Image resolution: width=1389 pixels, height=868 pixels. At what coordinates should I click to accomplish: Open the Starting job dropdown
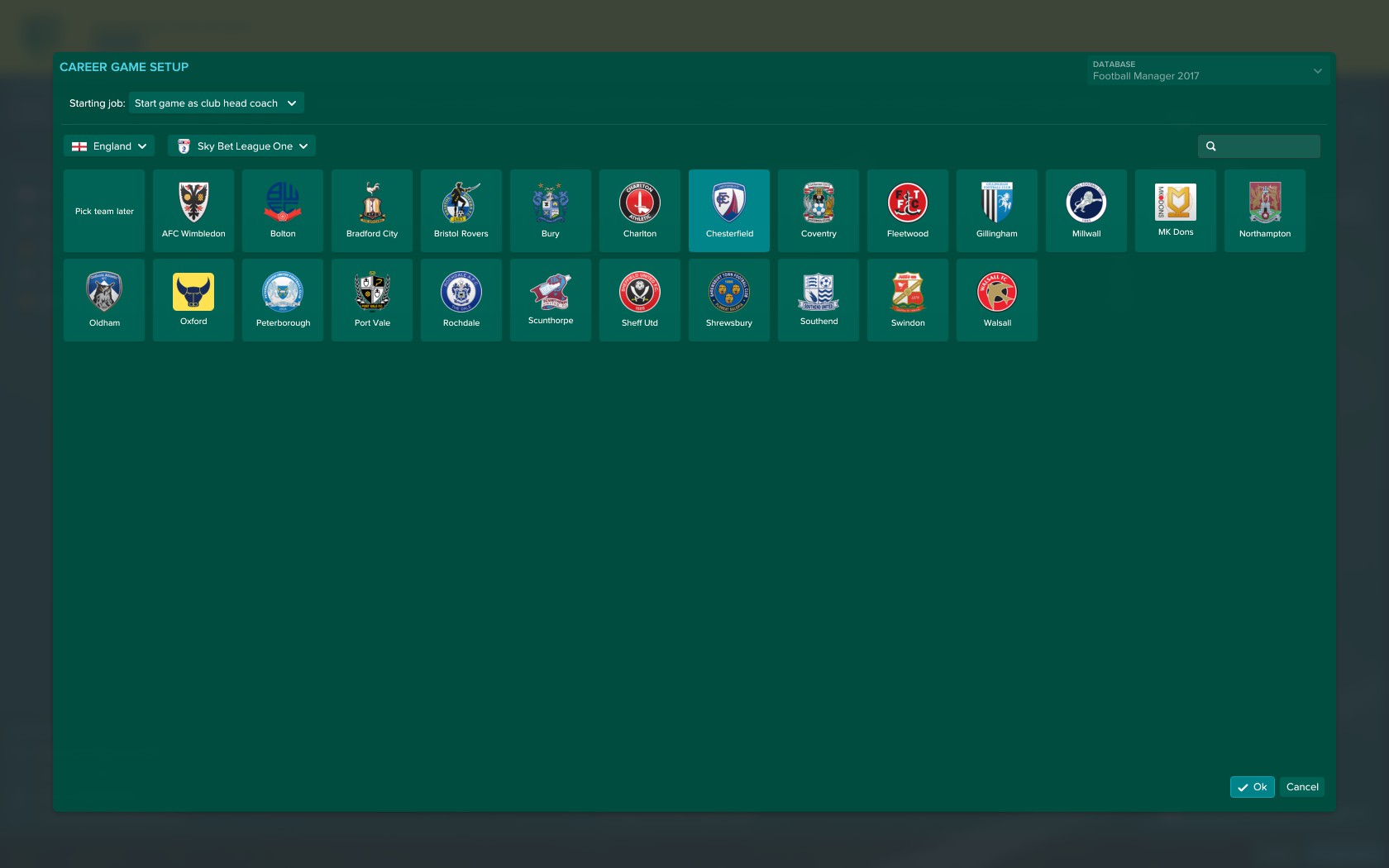click(x=216, y=103)
